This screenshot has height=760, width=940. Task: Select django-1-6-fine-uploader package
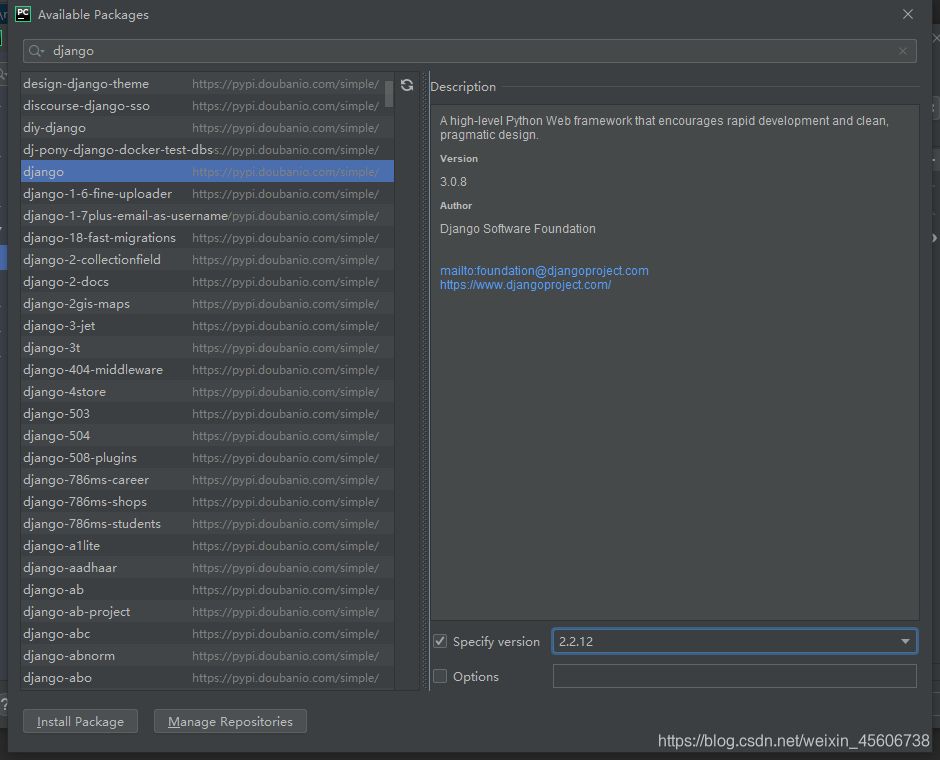207,194
